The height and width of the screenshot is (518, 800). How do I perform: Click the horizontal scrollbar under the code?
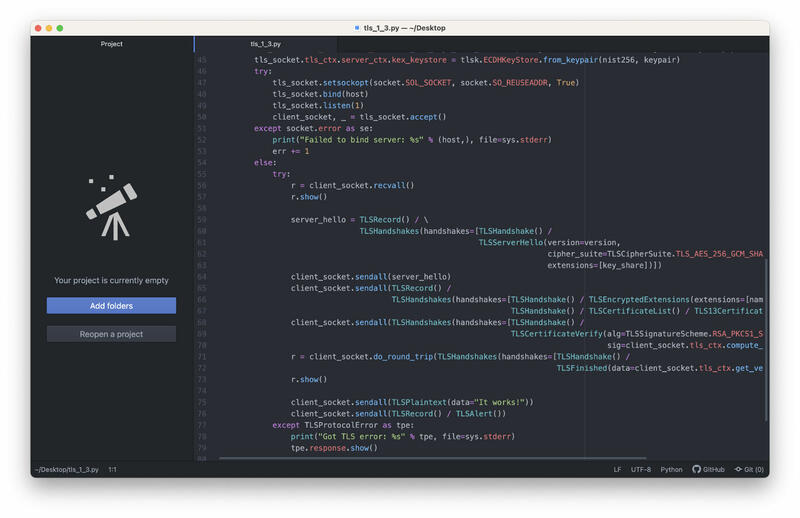tap(400, 458)
